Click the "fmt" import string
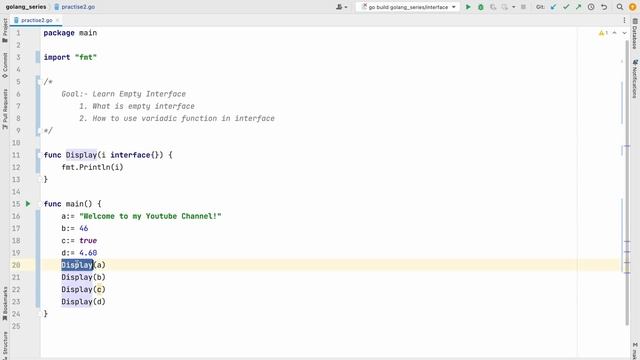The height and width of the screenshot is (360, 640). pyautogui.click(x=86, y=57)
